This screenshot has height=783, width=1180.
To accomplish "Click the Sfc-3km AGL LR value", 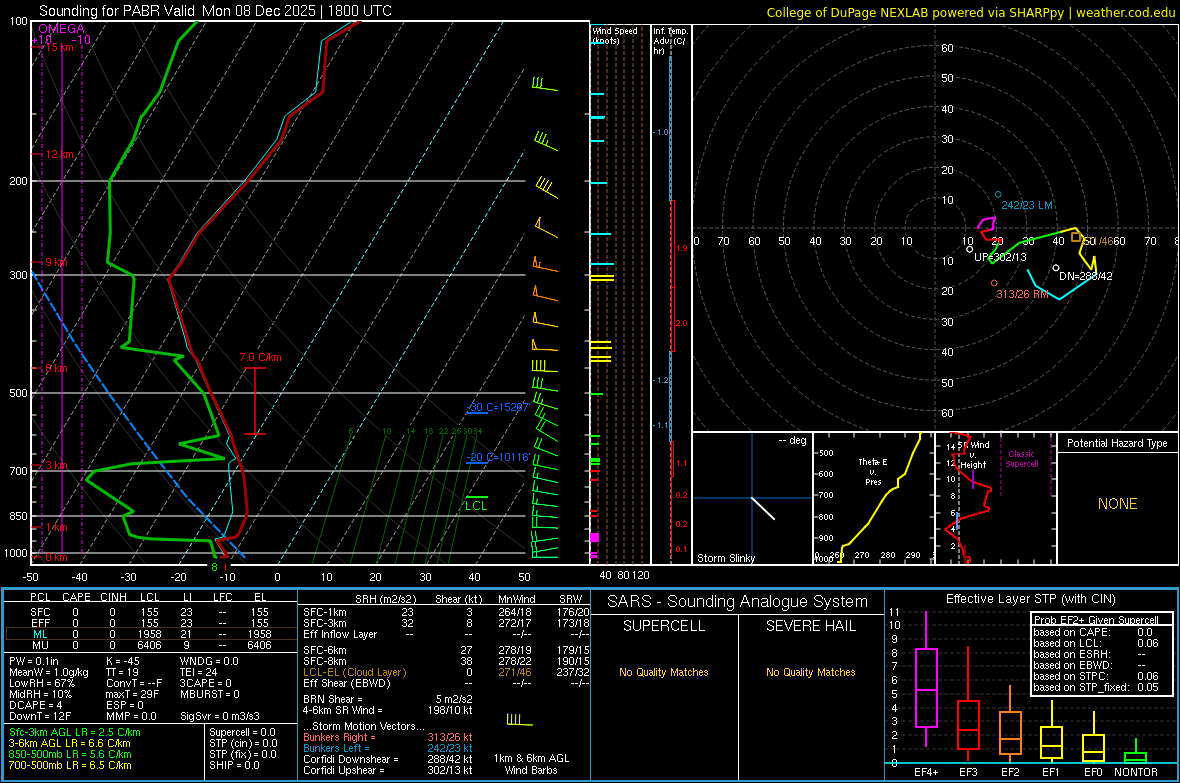I will pyautogui.click(x=75, y=732).
